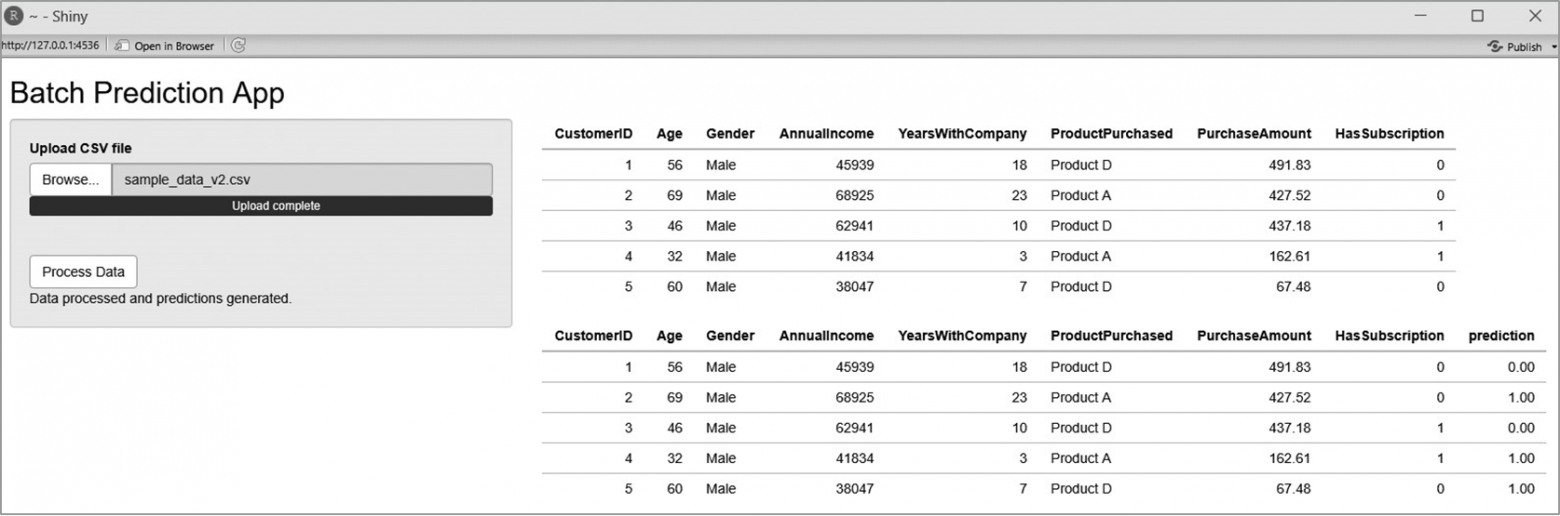Click the 67.48 amount in the top table
The image size is (1560, 516).
(1291, 286)
